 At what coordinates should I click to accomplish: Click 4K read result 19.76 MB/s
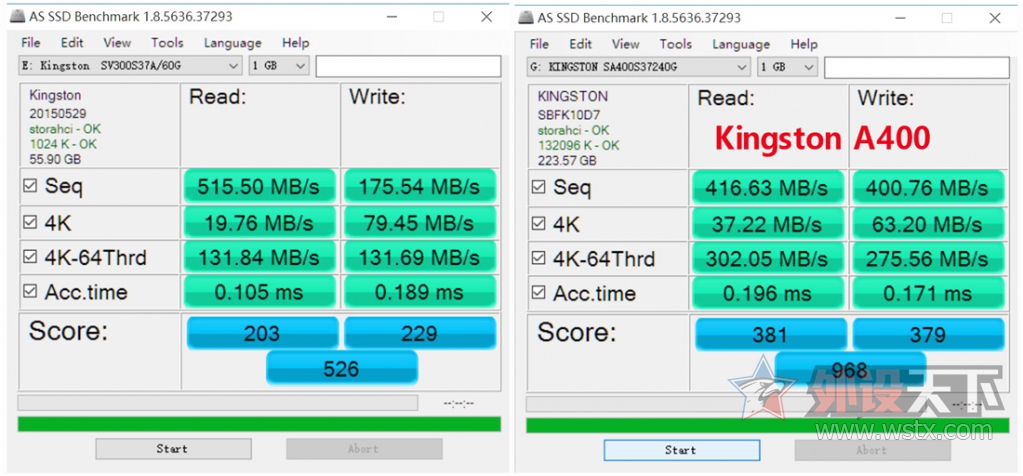(x=260, y=223)
